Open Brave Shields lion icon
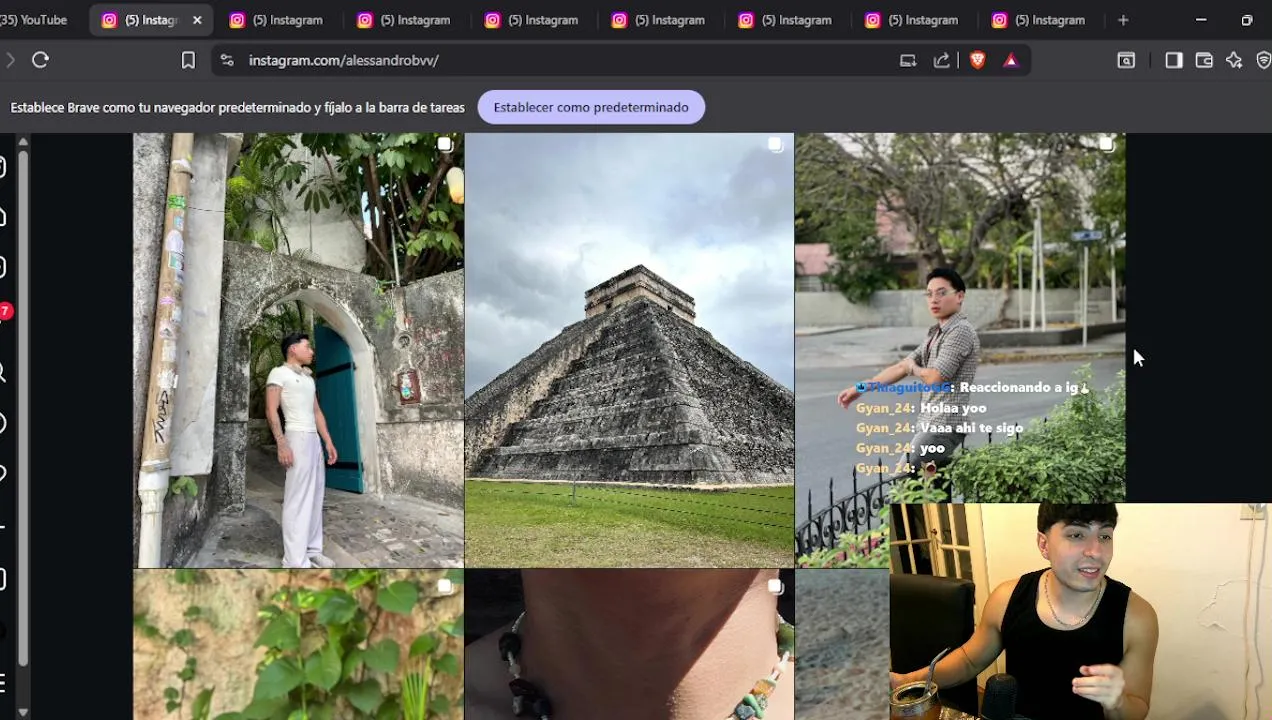1272x720 pixels. click(978, 60)
